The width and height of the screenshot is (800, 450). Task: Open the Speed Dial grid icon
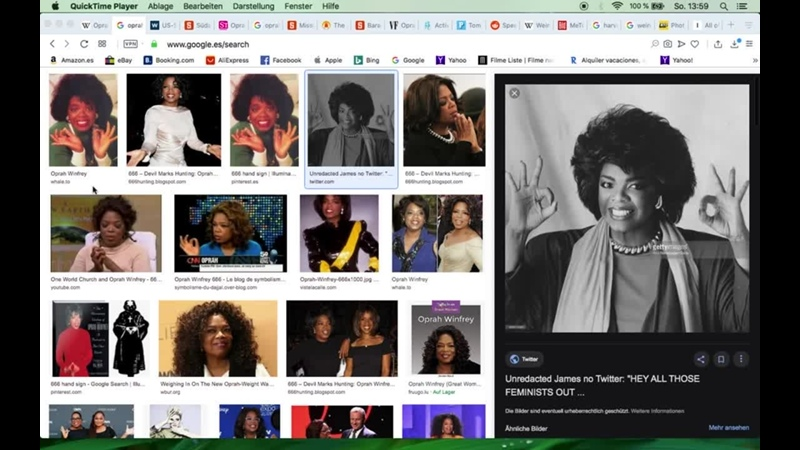(102, 44)
